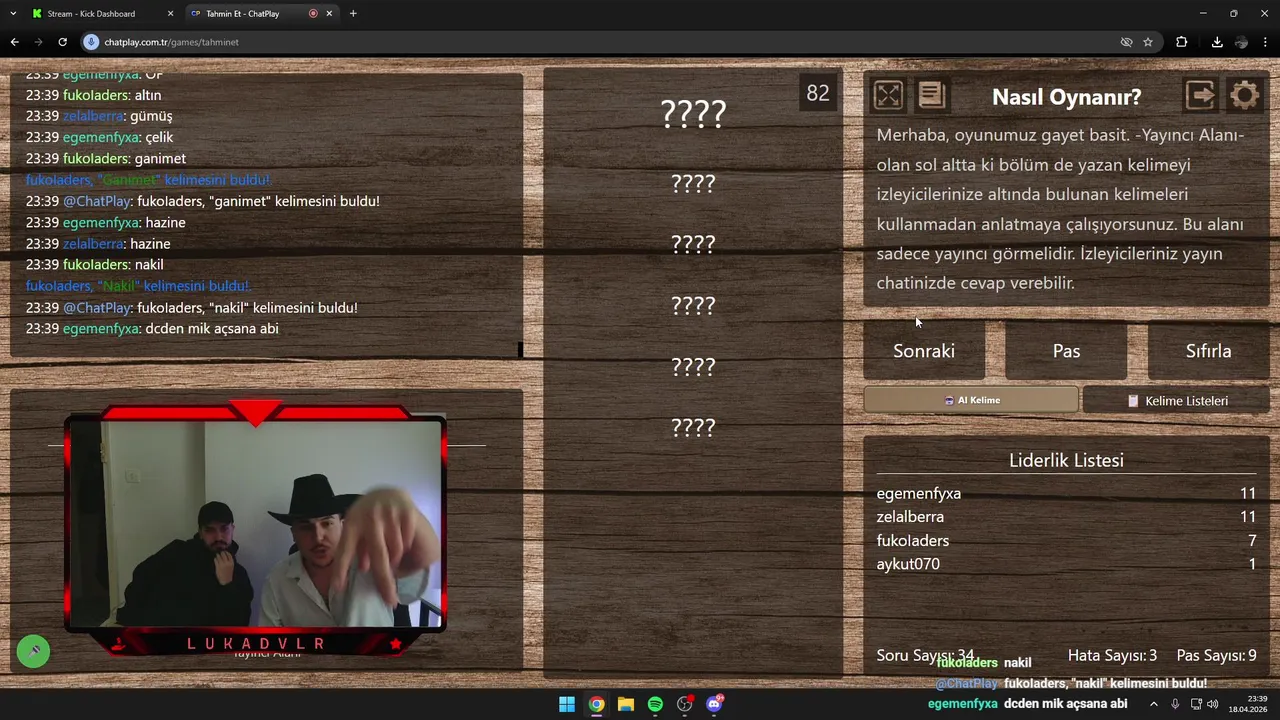Open browser extensions puzzle icon
This screenshot has height=720, width=1280.
click(1181, 42)
